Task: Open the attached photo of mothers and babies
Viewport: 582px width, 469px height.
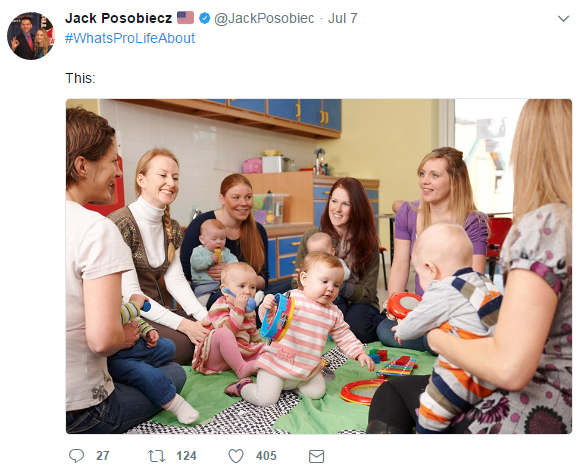Action: point(319,266)
